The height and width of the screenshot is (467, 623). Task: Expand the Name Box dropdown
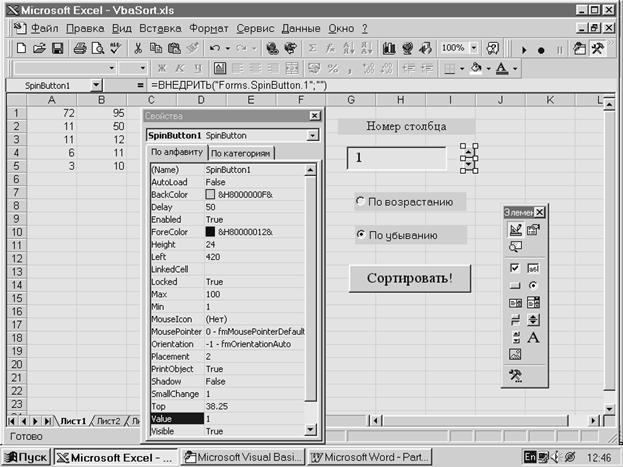[96, 87]
